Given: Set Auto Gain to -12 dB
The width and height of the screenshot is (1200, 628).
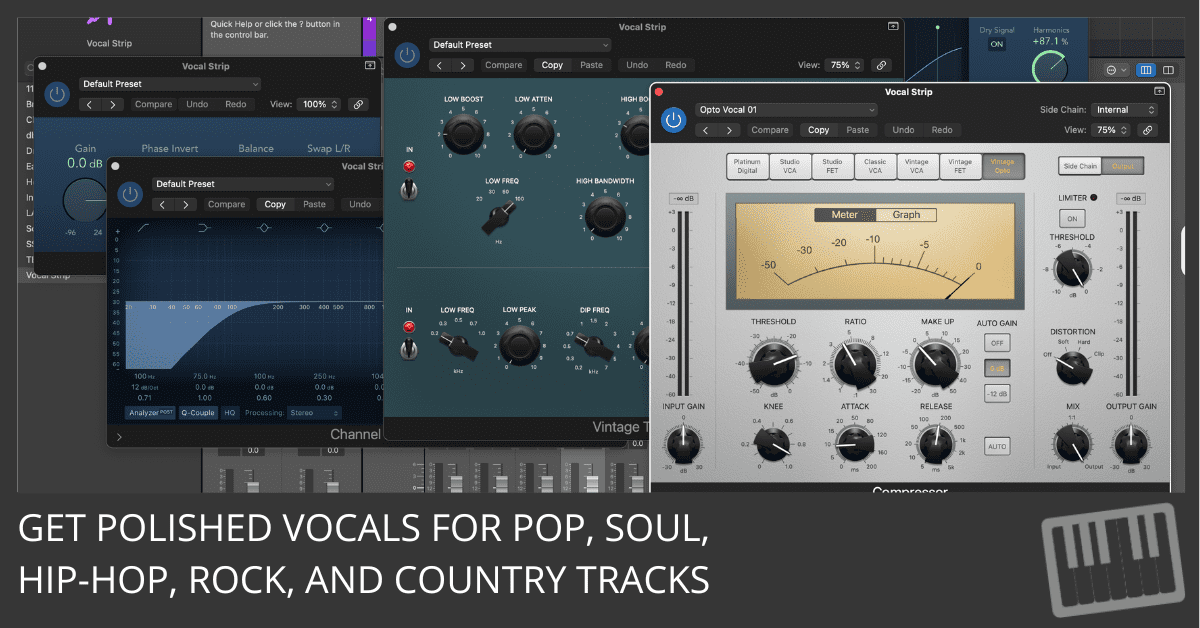Looking at the screenshot, I should pyautogui.click(x=996, y=393).
